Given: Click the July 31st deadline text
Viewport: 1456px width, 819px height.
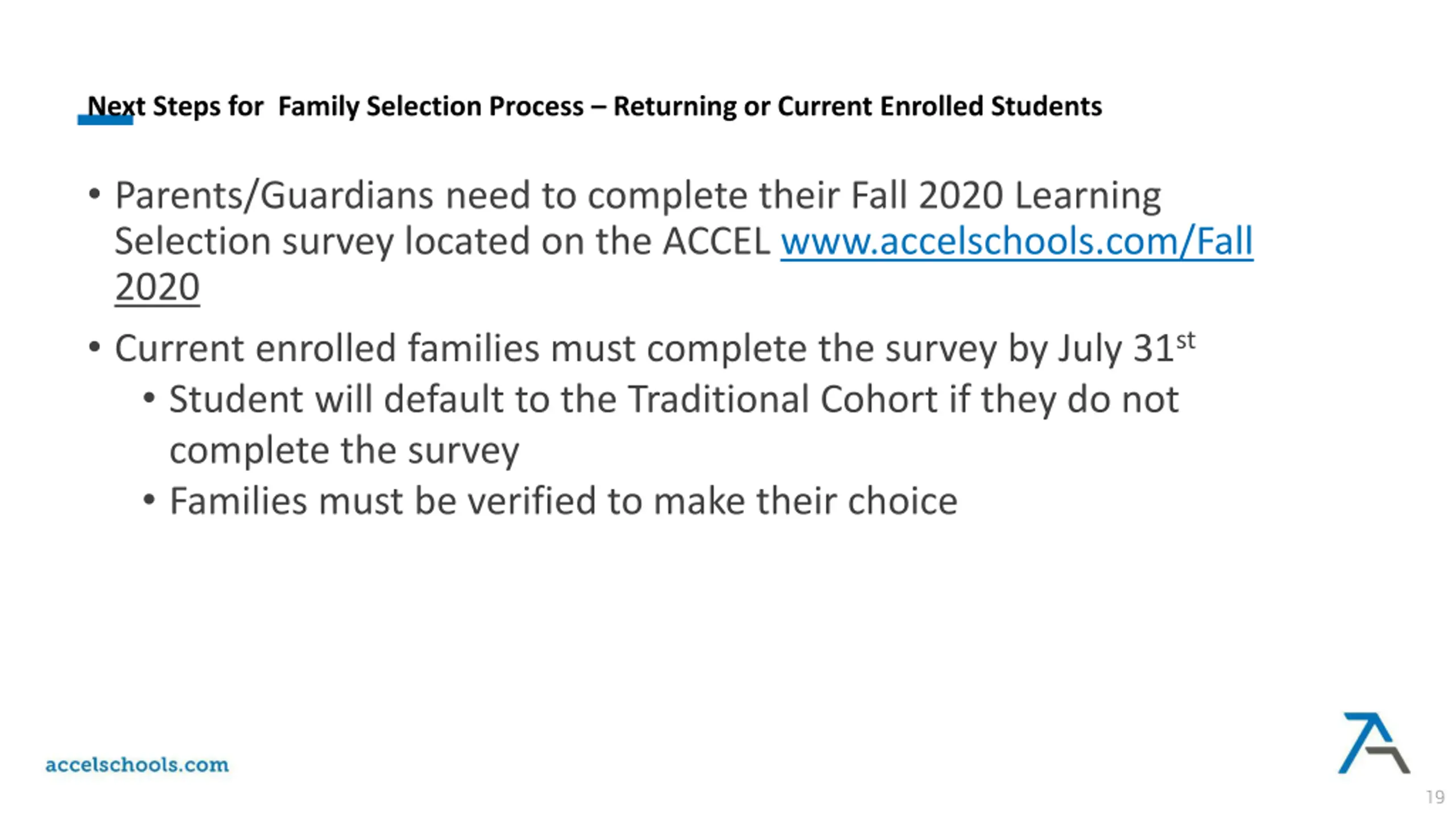Looking at the screenshot, I should pyautogui.click(x=1127, y=347).
